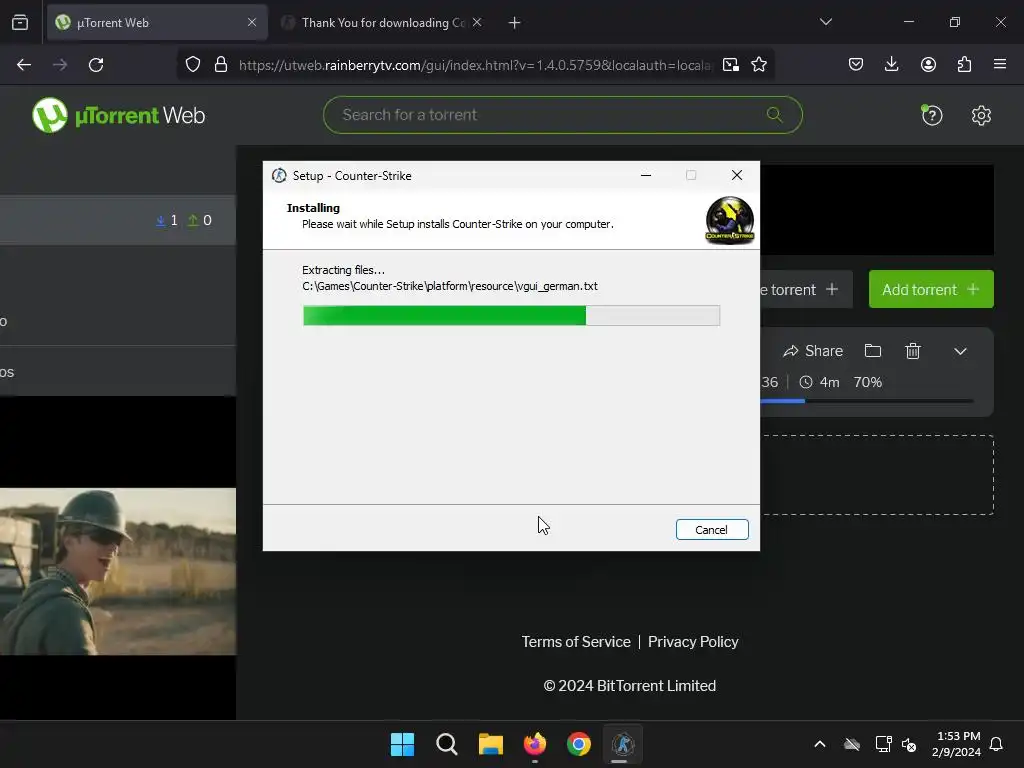The height and width of the screenshot is (768, 1024).
Task: Minimize the Setup Counter-Strike window
Action: click(646, 175)
